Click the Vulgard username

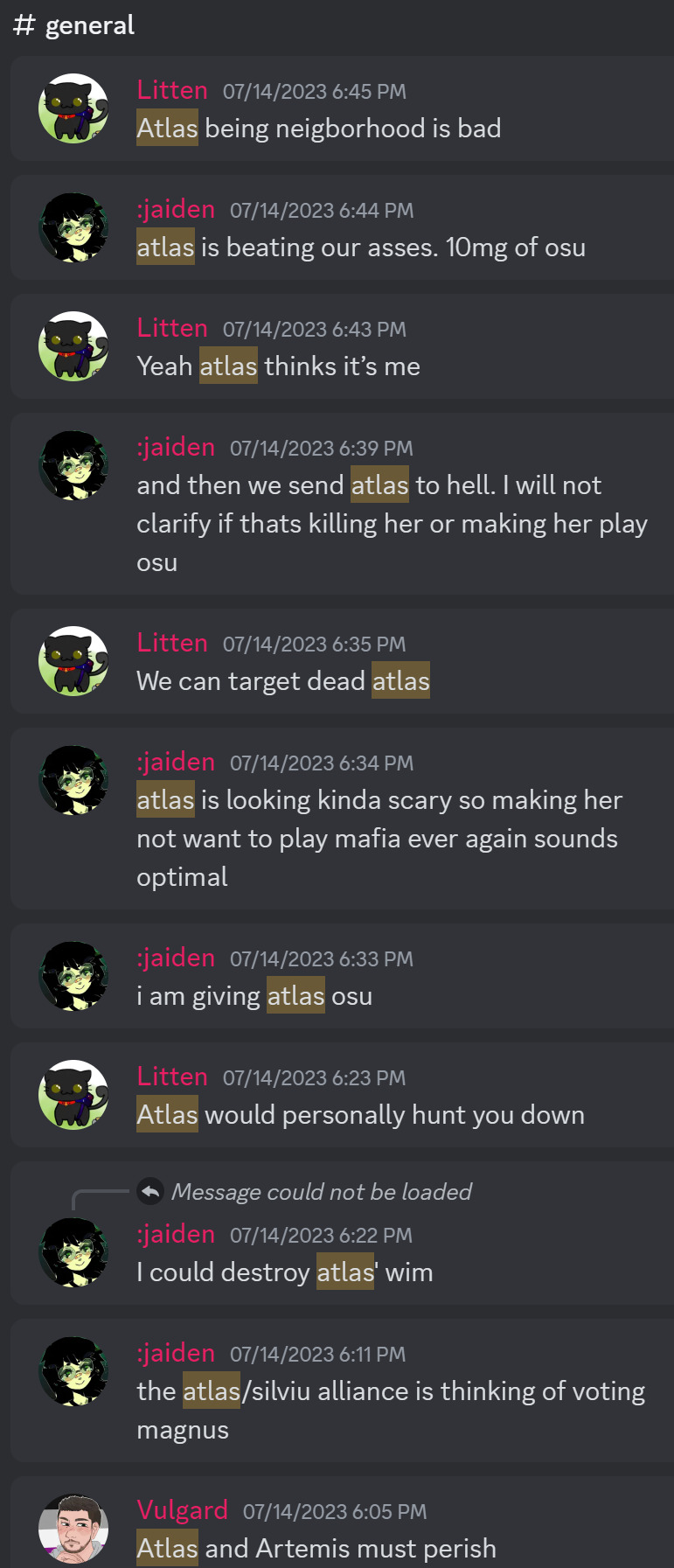[x=182, y=1510]
